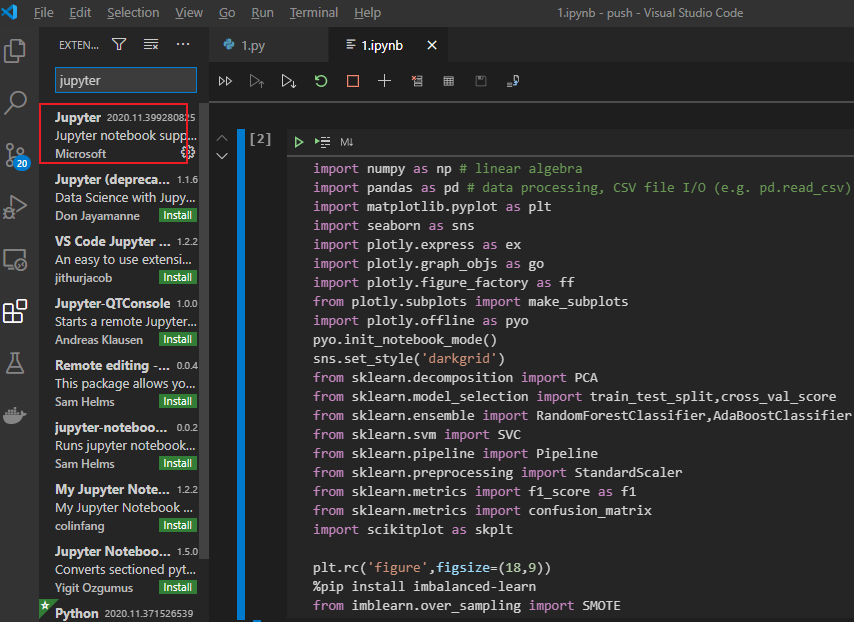This screenshot has width=854, height=622.
Task: Run the current code cell
Action: (x=298, y=141)
